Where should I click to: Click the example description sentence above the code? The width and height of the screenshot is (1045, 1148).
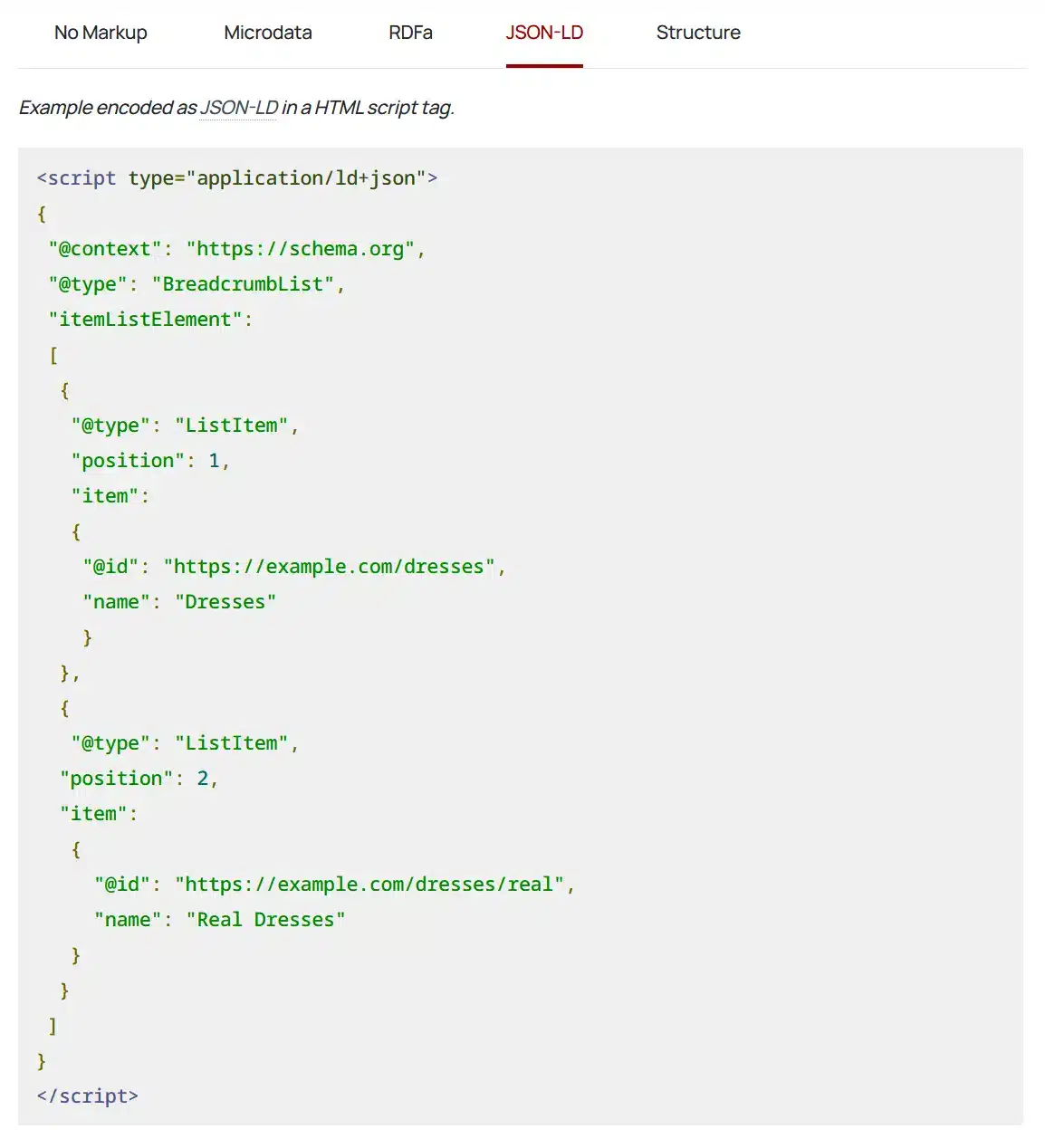coord(237,107)
